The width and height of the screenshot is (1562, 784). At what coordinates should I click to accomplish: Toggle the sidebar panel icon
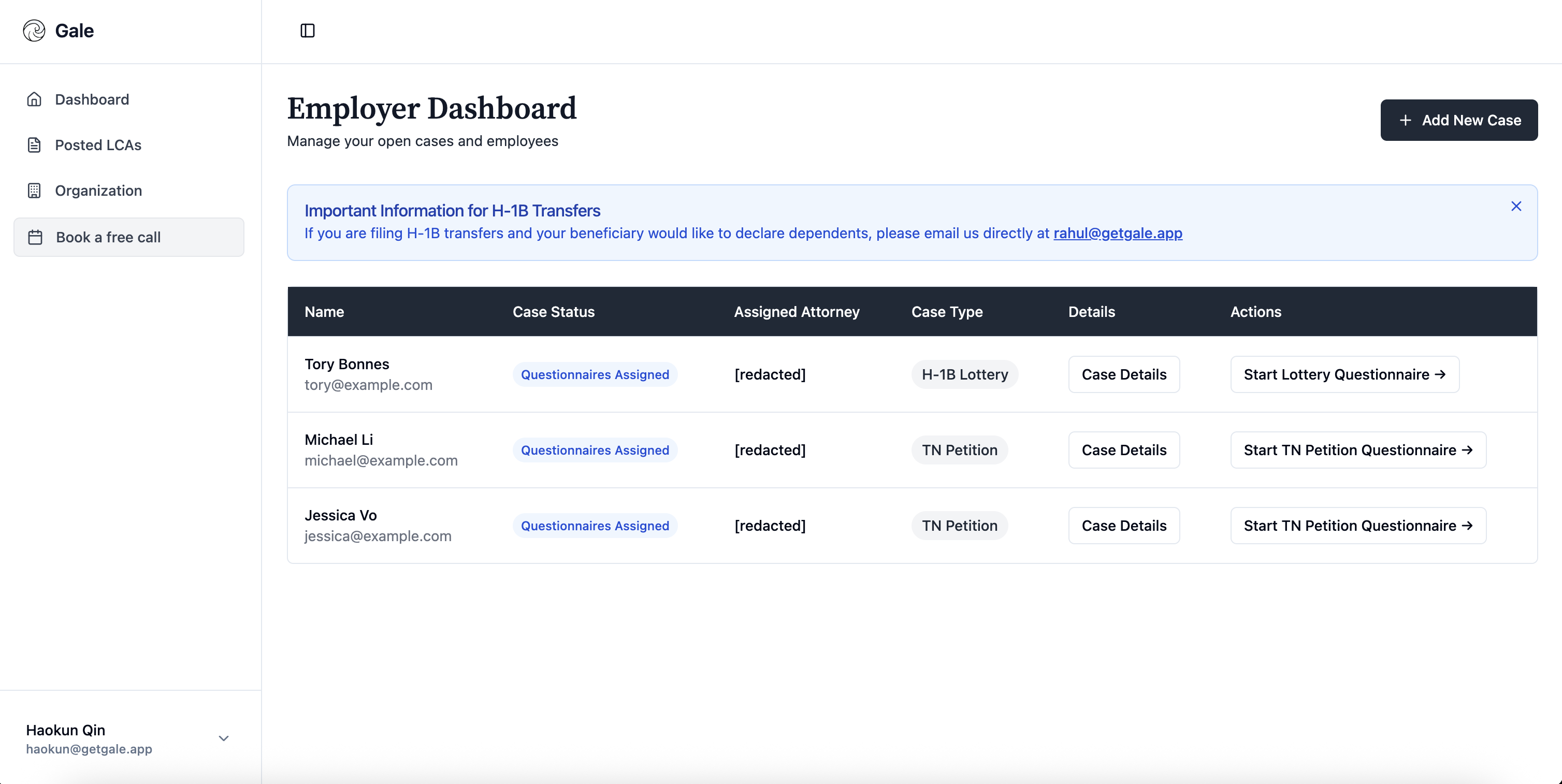coord(308,31)
